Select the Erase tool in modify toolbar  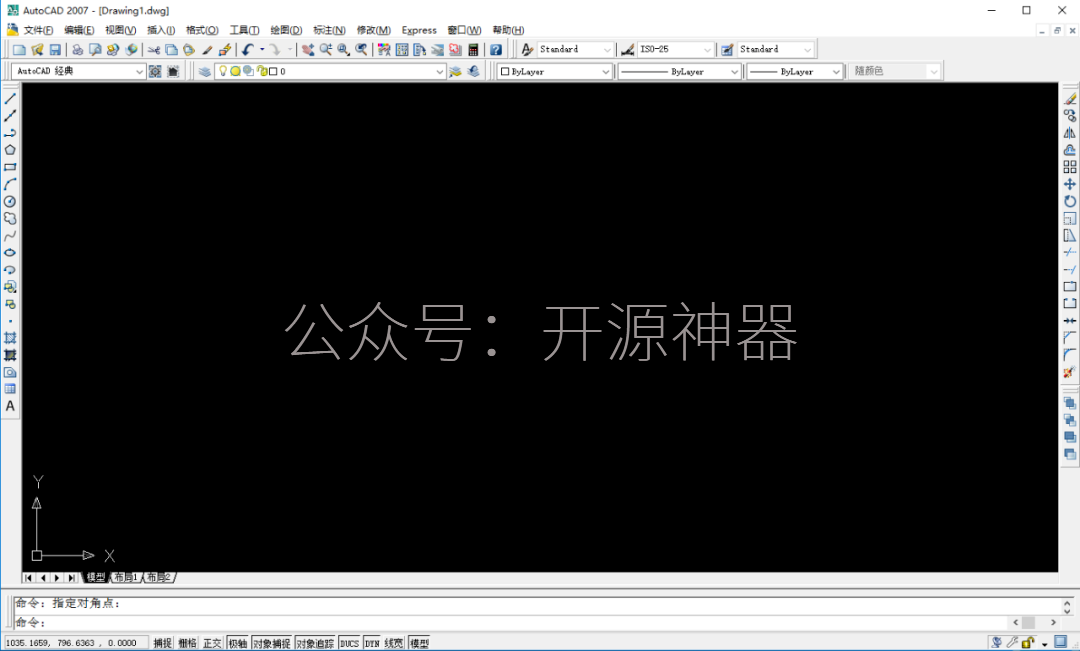[x=1070, y=99]
